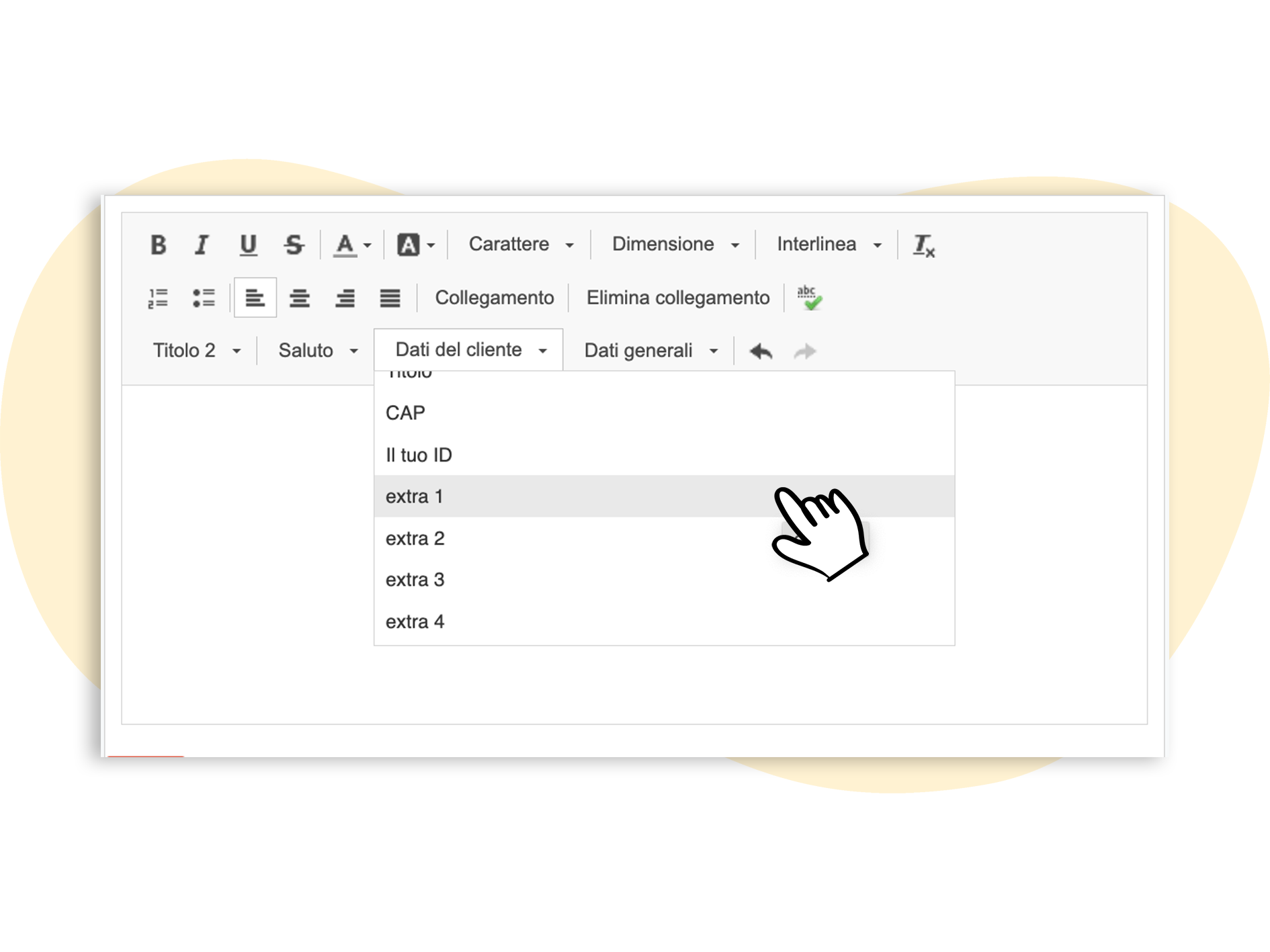The width and height of the screenshot is (1270, 952).
Task: Open the Carattere font dropdown
Action: [520, 245]
